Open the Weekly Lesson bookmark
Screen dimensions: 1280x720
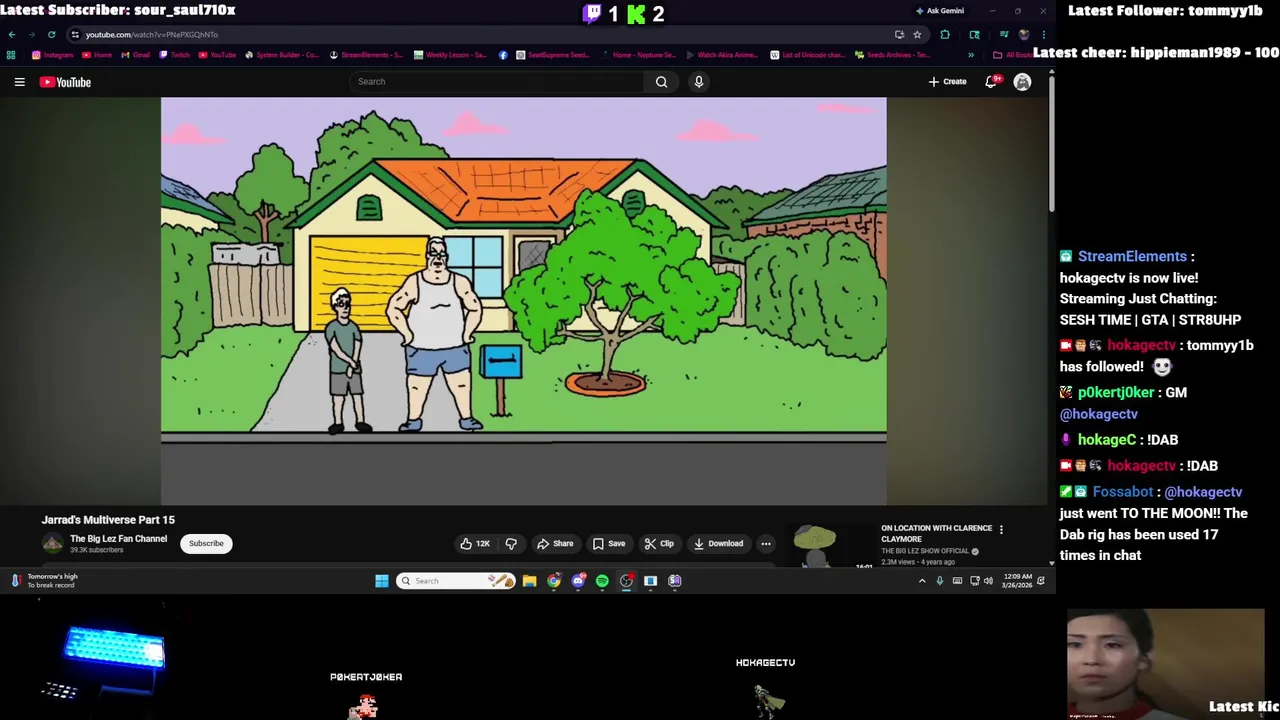(450, 55)
